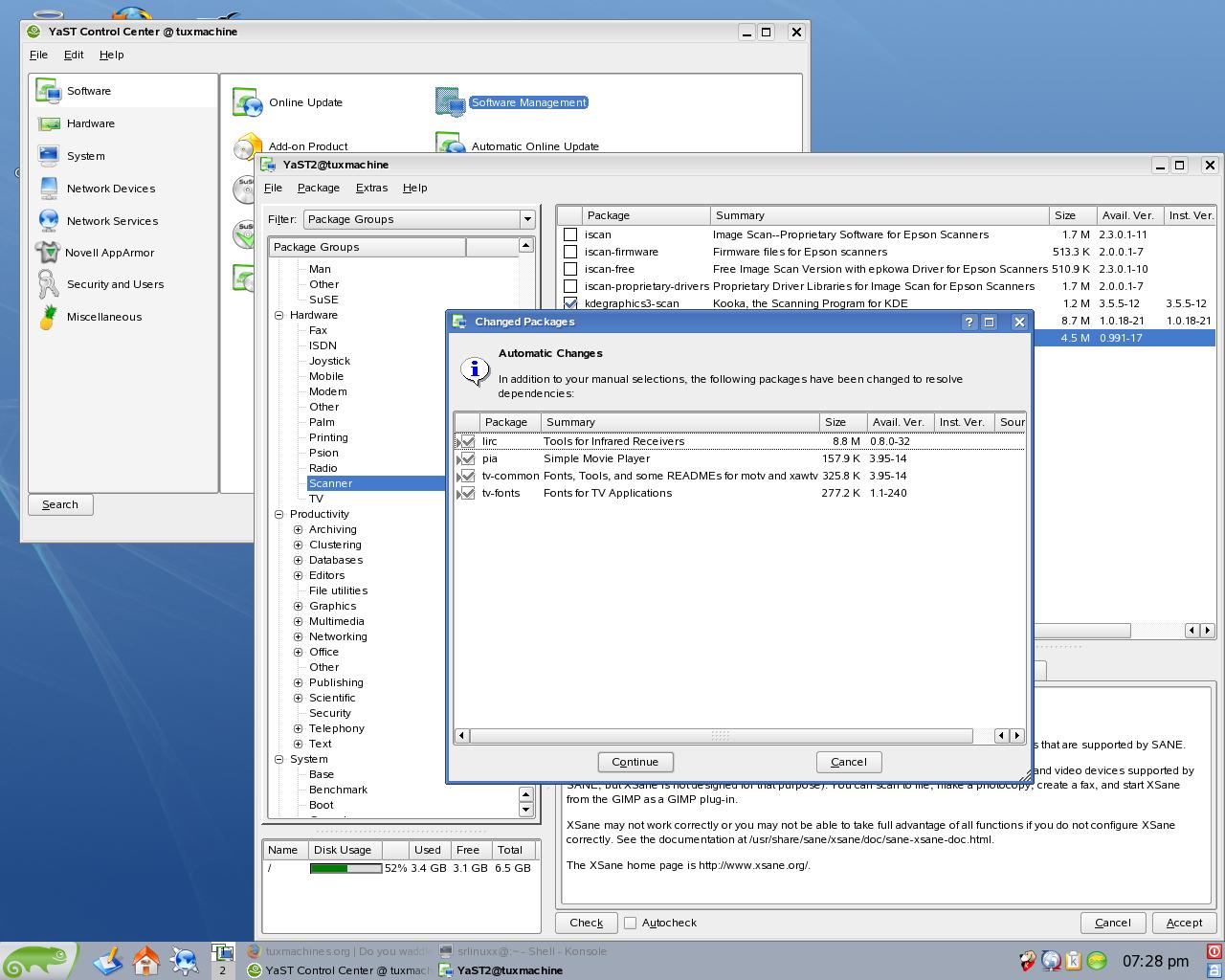Viewport: 1225px width, 980px height.
Task: Toggle the tv-fonts package checkbox
Action: click(x=468, y=493)
